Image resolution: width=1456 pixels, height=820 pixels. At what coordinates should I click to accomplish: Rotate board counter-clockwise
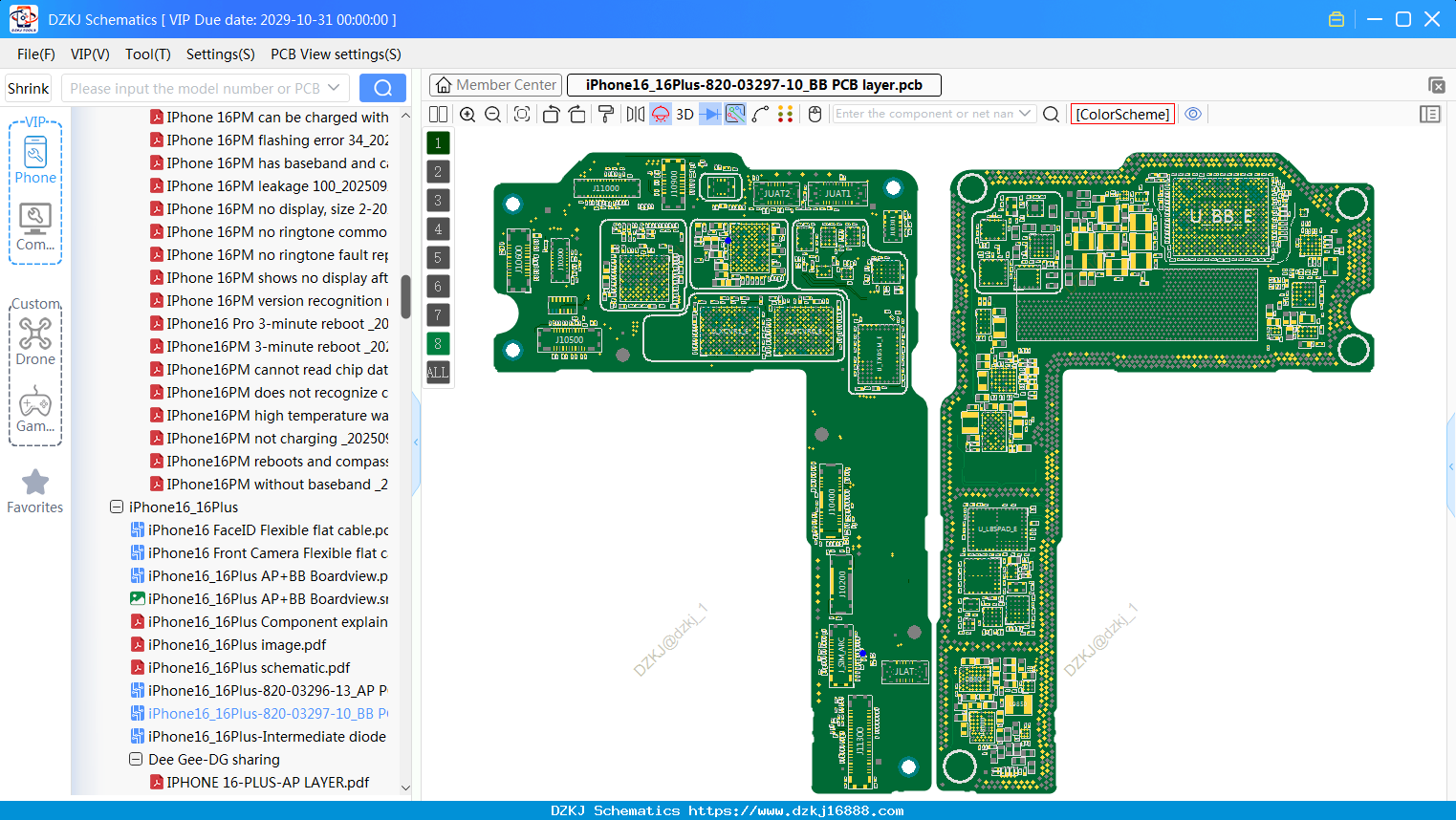(551, 114)
